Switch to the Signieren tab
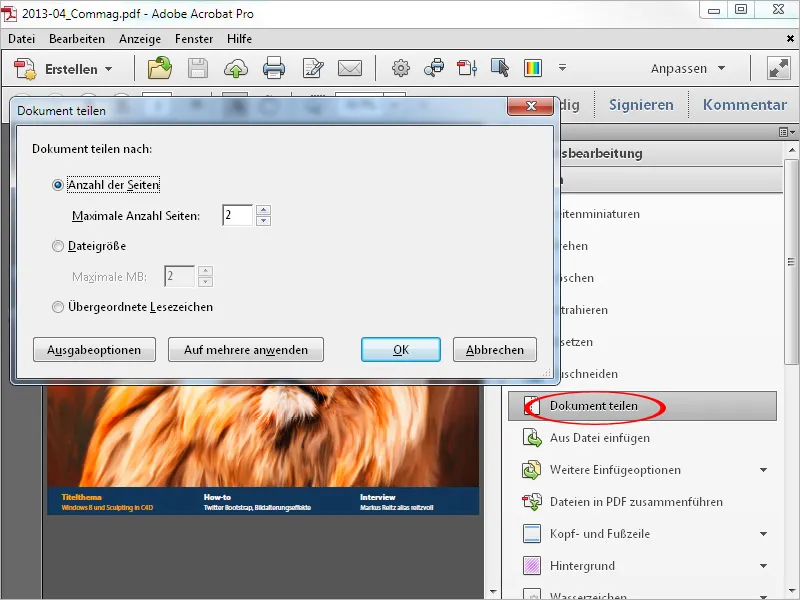 coord(641,105)
